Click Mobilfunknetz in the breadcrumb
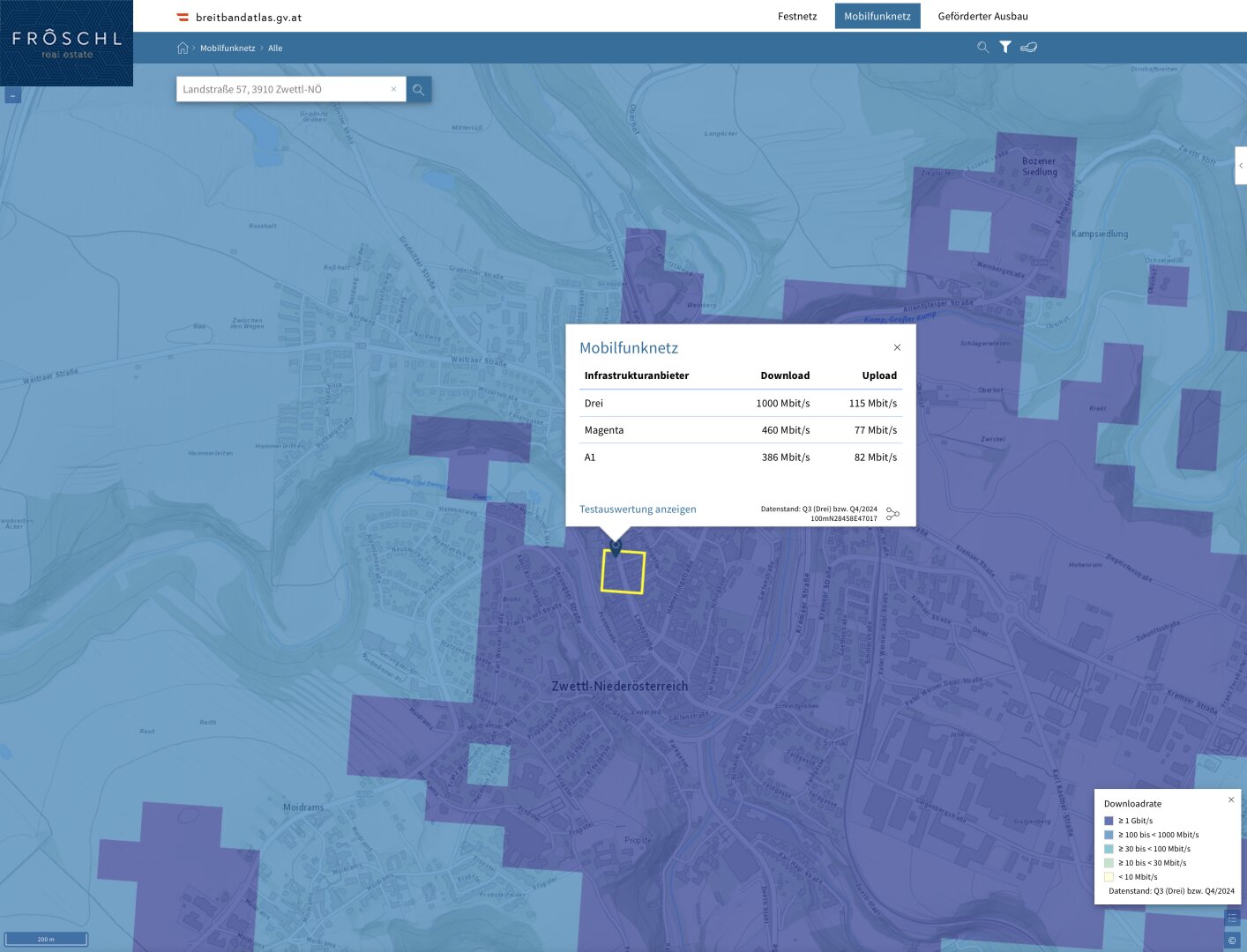1247x952 pixels. click(228, 48)
